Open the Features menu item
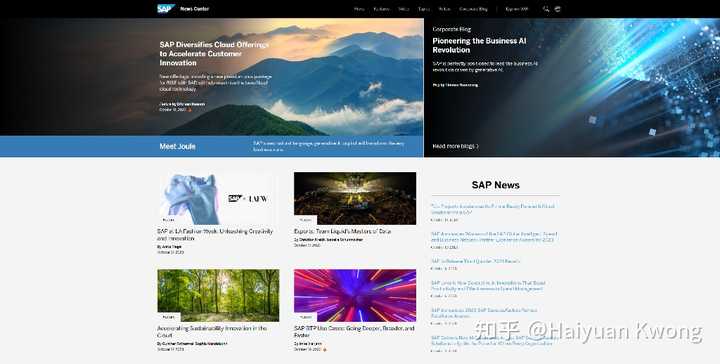Screen dimensions: 720x364 [382, 9]
